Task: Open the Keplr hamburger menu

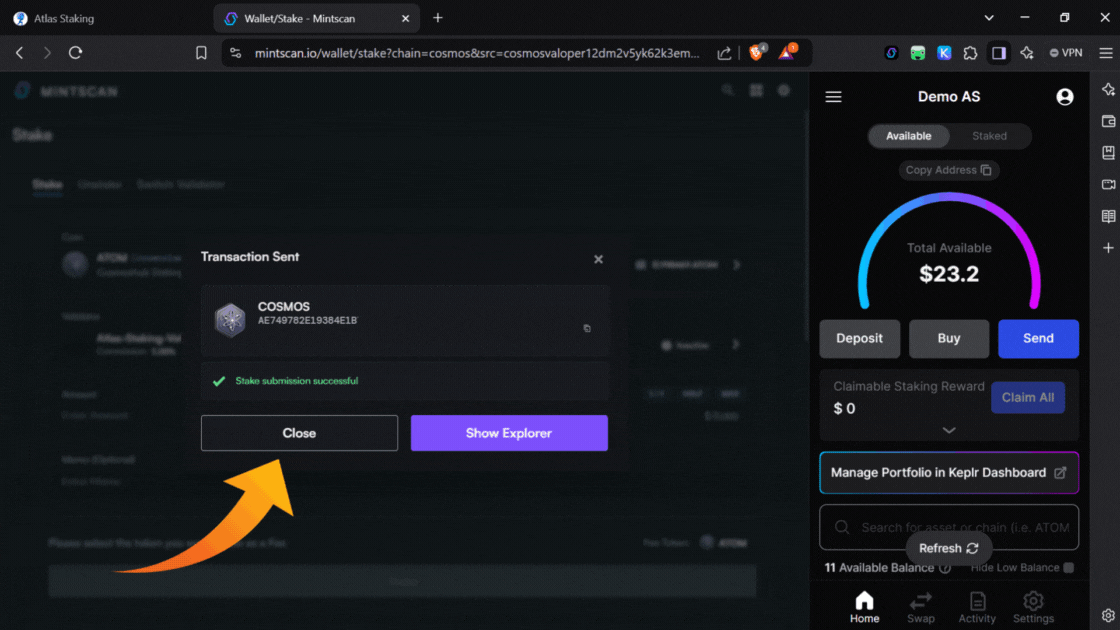Action: [x=833, y=97]
